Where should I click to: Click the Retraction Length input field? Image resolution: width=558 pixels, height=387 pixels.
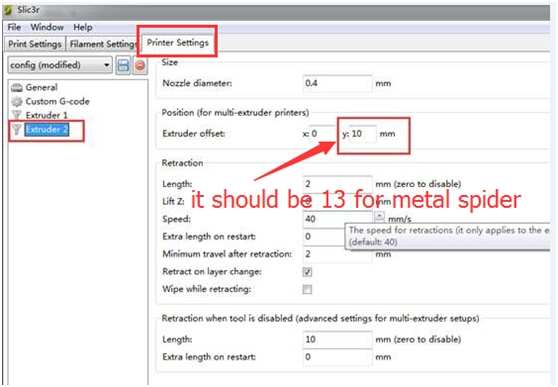[337, 184]
